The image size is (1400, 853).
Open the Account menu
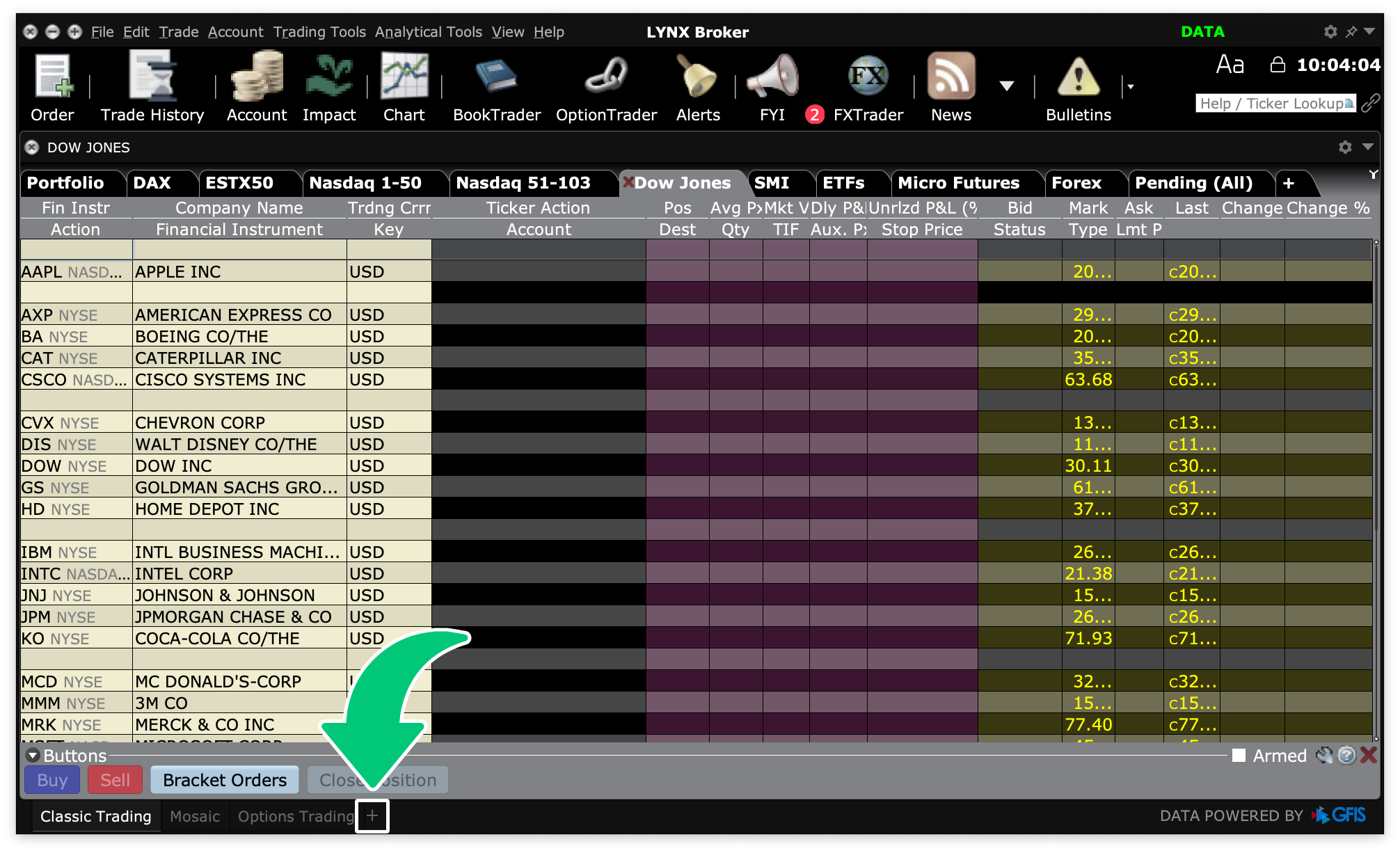tap(236, 32)
